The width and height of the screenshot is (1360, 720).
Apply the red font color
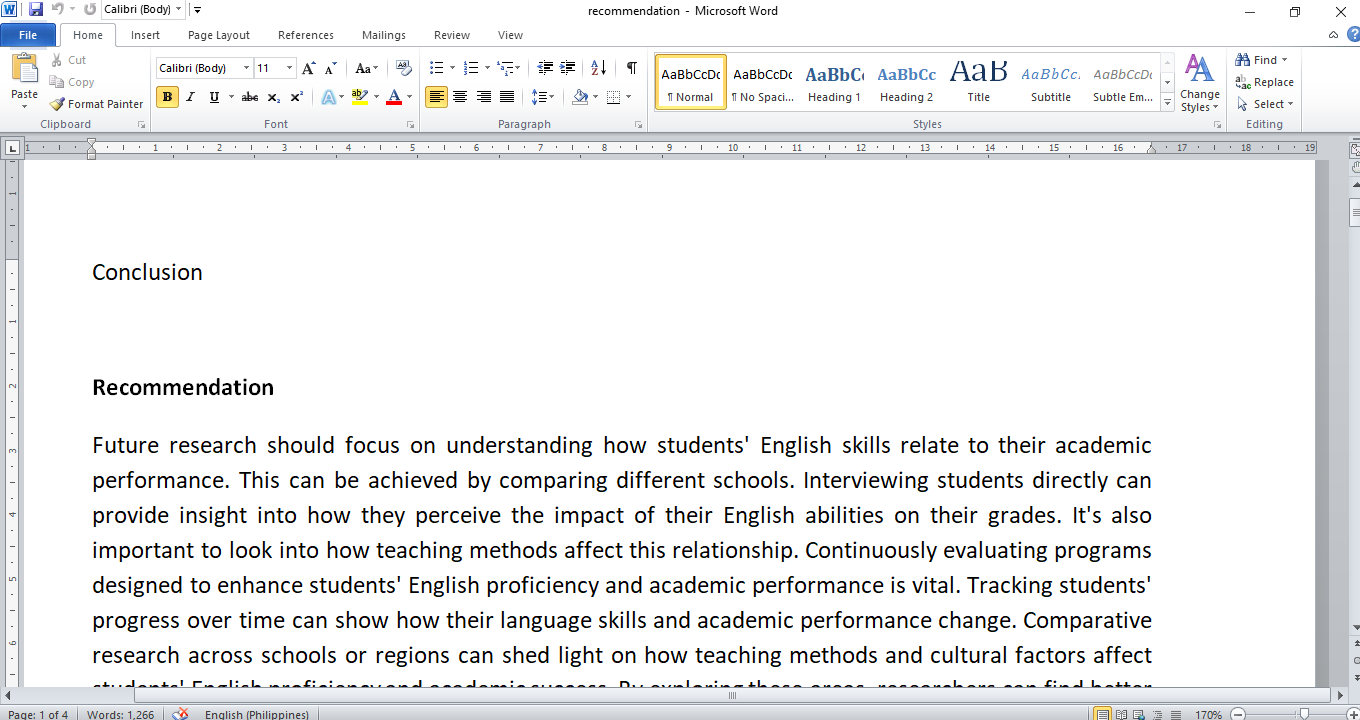394,97
